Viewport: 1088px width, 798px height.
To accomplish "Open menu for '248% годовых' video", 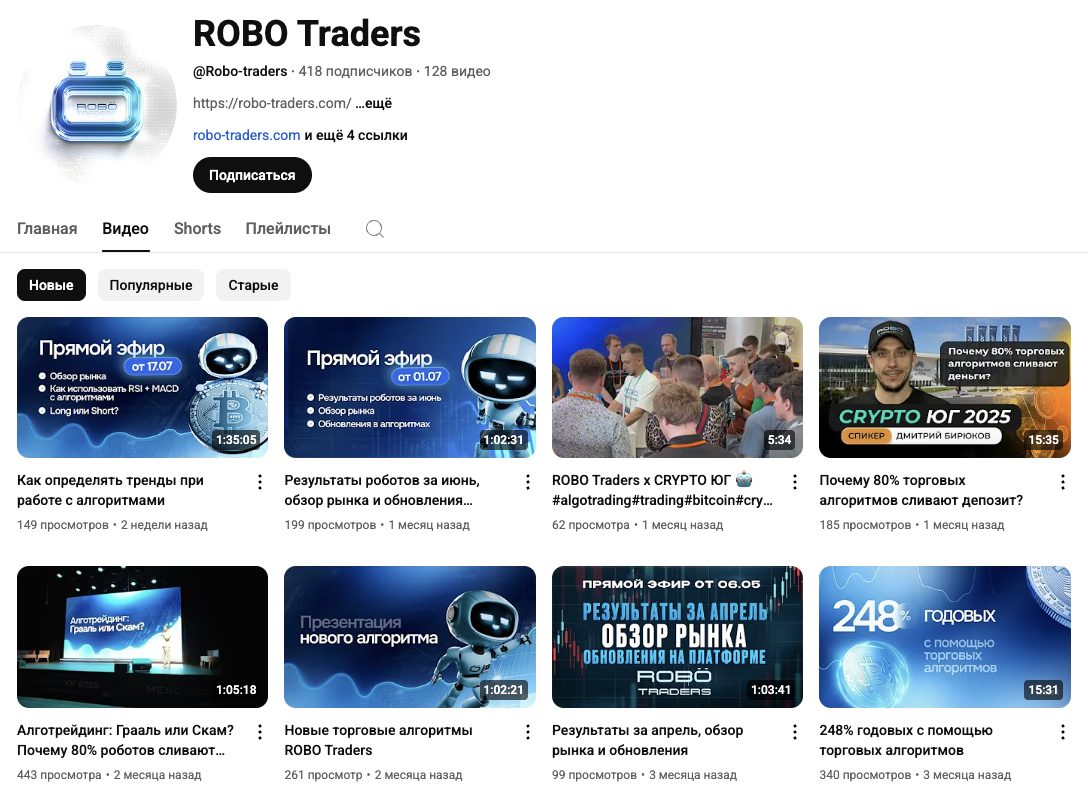I will (x=1062, y=731).
